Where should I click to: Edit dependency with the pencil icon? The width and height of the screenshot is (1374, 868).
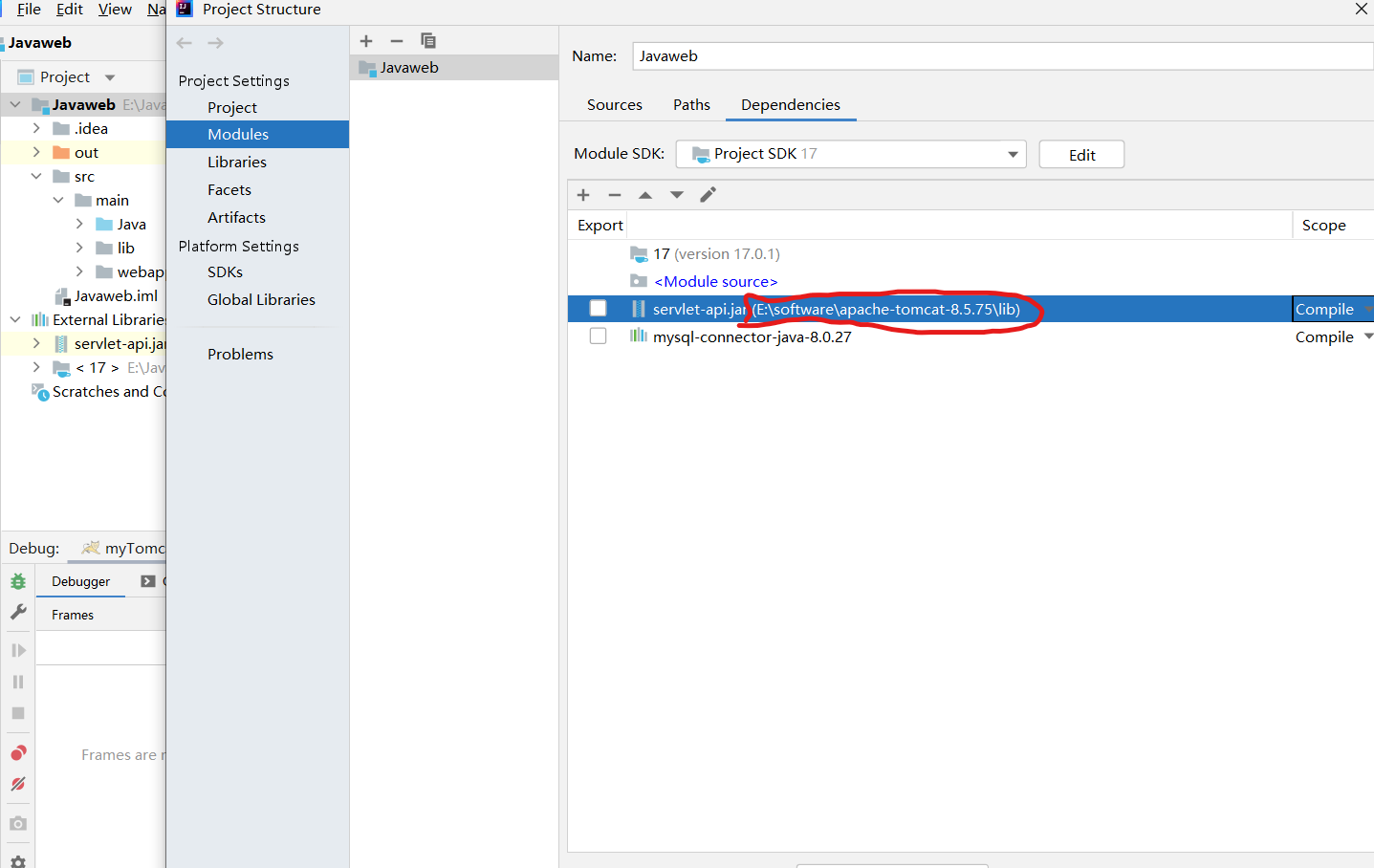tap(709, 195)
